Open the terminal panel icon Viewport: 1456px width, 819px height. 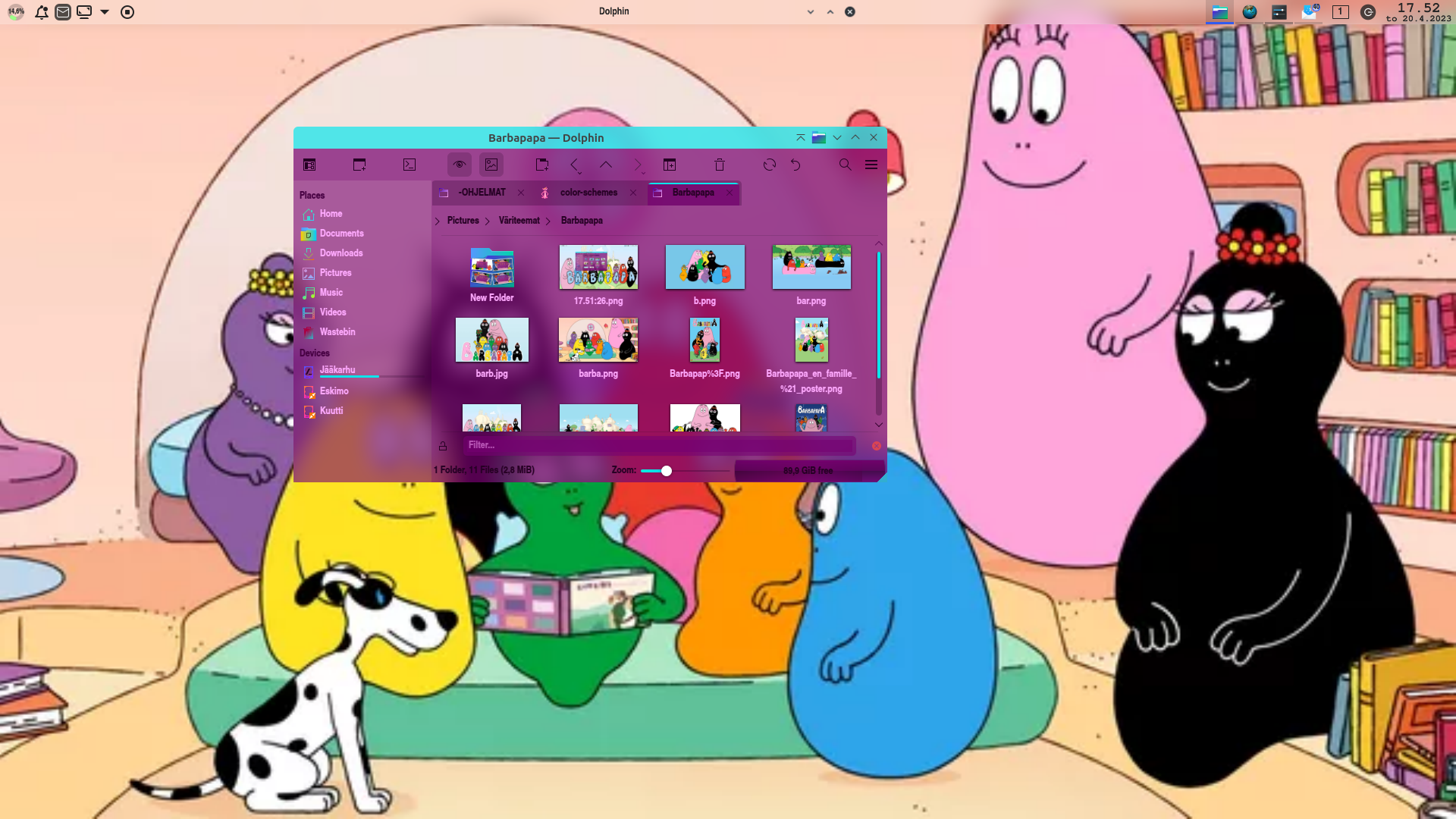point(409,165)
